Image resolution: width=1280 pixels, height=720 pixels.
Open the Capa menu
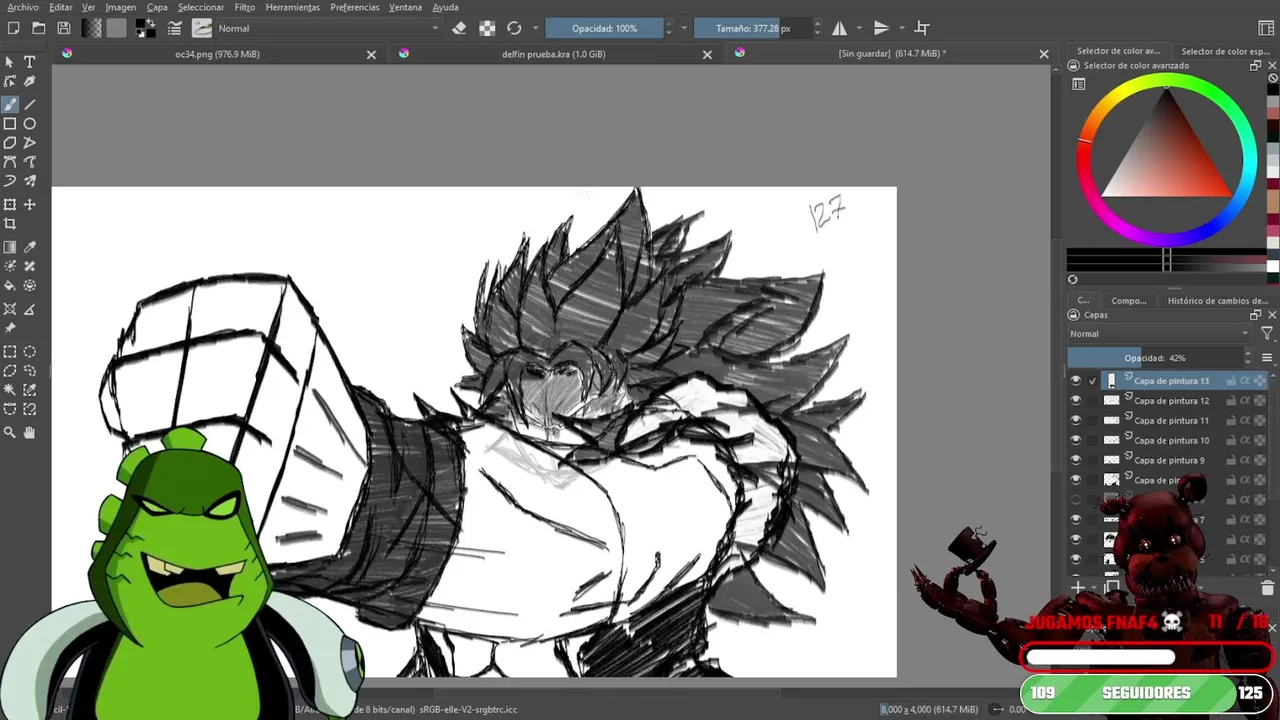(157, 7)
